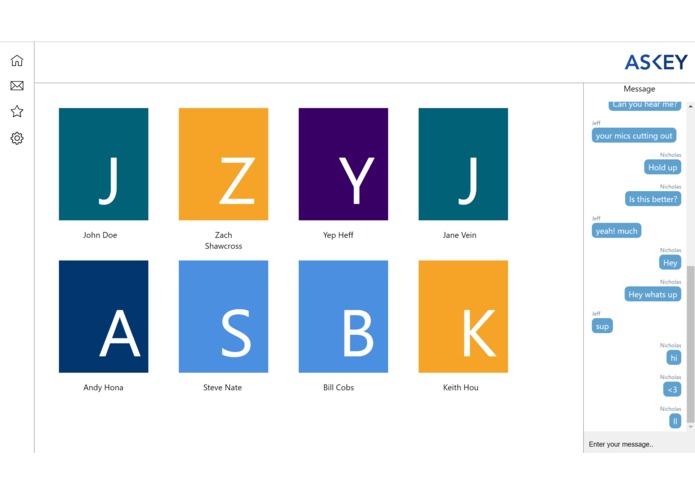Image resolution: width=695 pixels, height=494 pixels.
Task: Click the Keith Hou name label
Action: (x=461, y=387)
